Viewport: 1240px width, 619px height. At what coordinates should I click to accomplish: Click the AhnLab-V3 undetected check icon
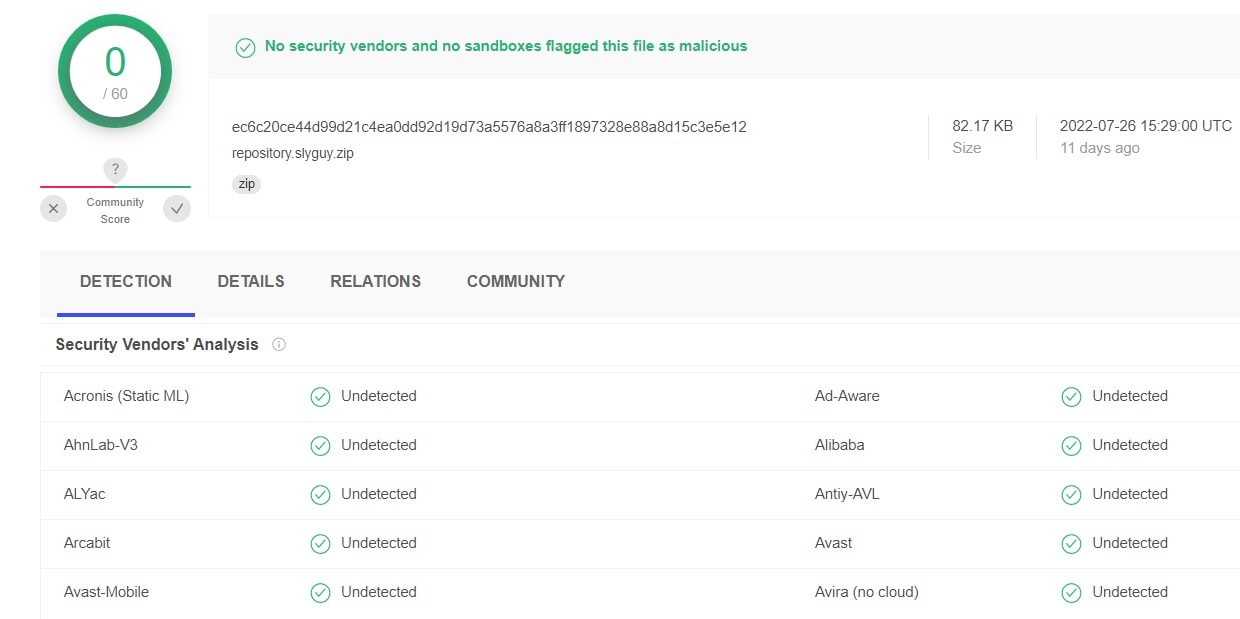pos(320,446)
